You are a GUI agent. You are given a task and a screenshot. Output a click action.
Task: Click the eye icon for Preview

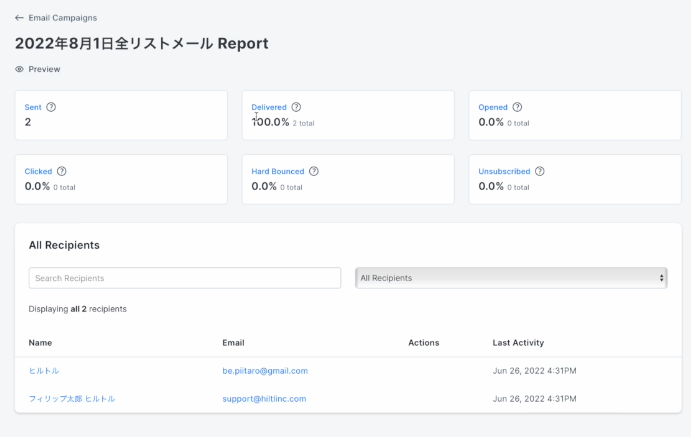coord(20,69)
